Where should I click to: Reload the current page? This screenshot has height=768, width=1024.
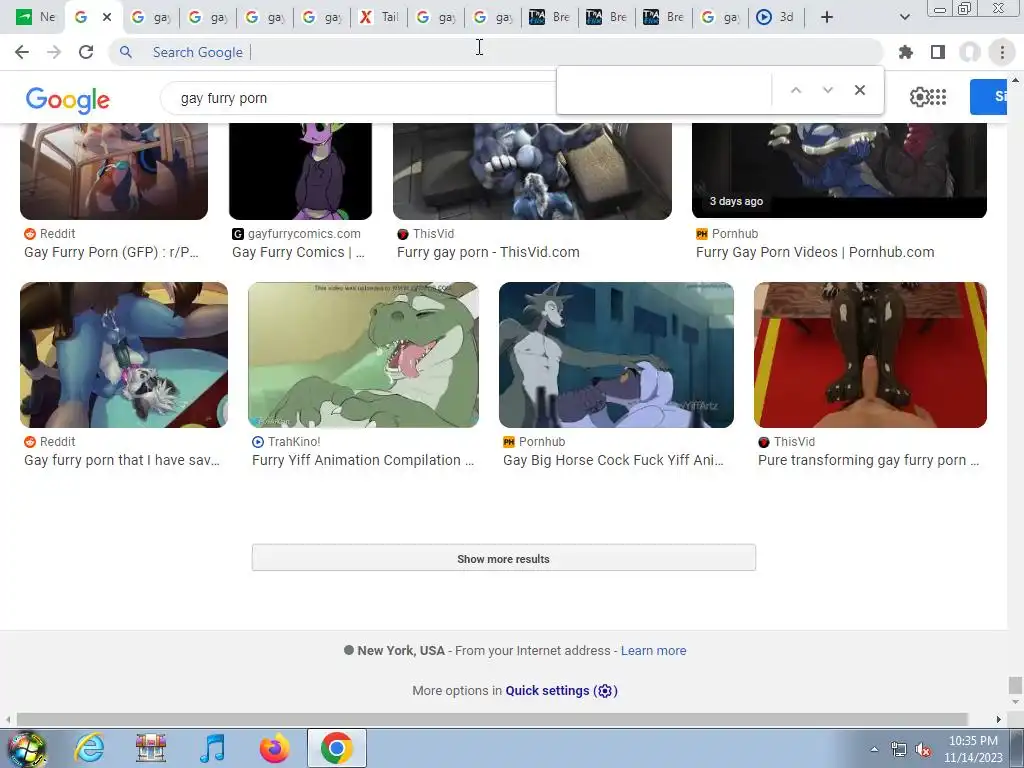(x=86, y=52)
